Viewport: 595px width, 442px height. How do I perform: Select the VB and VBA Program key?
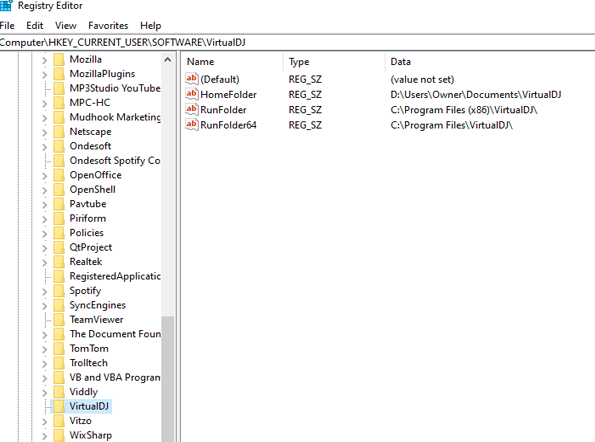pos(115,378)
